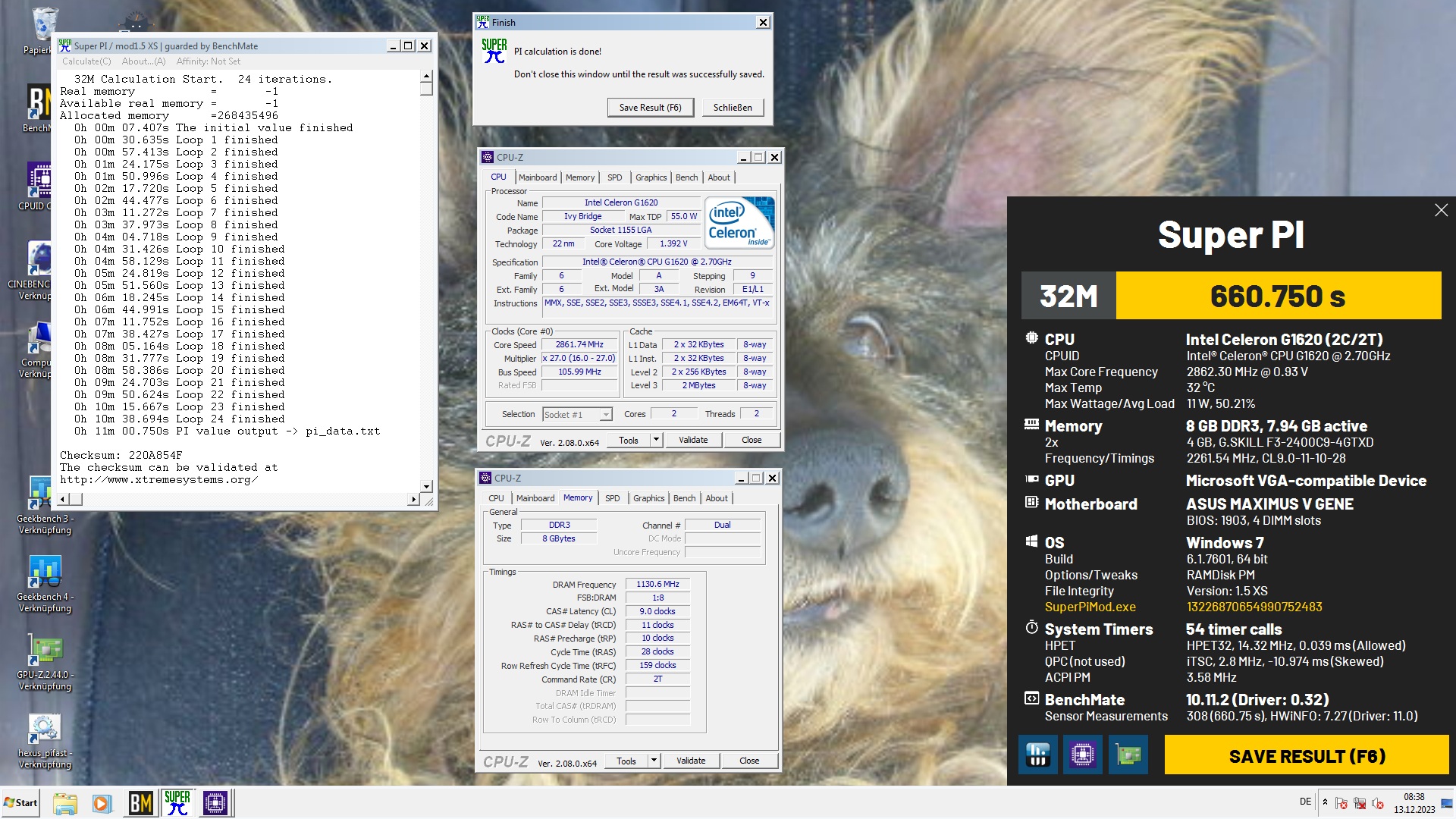Switch to Mainboard tab in upper CPU-Z window
1456x819 pixels.
538,177
